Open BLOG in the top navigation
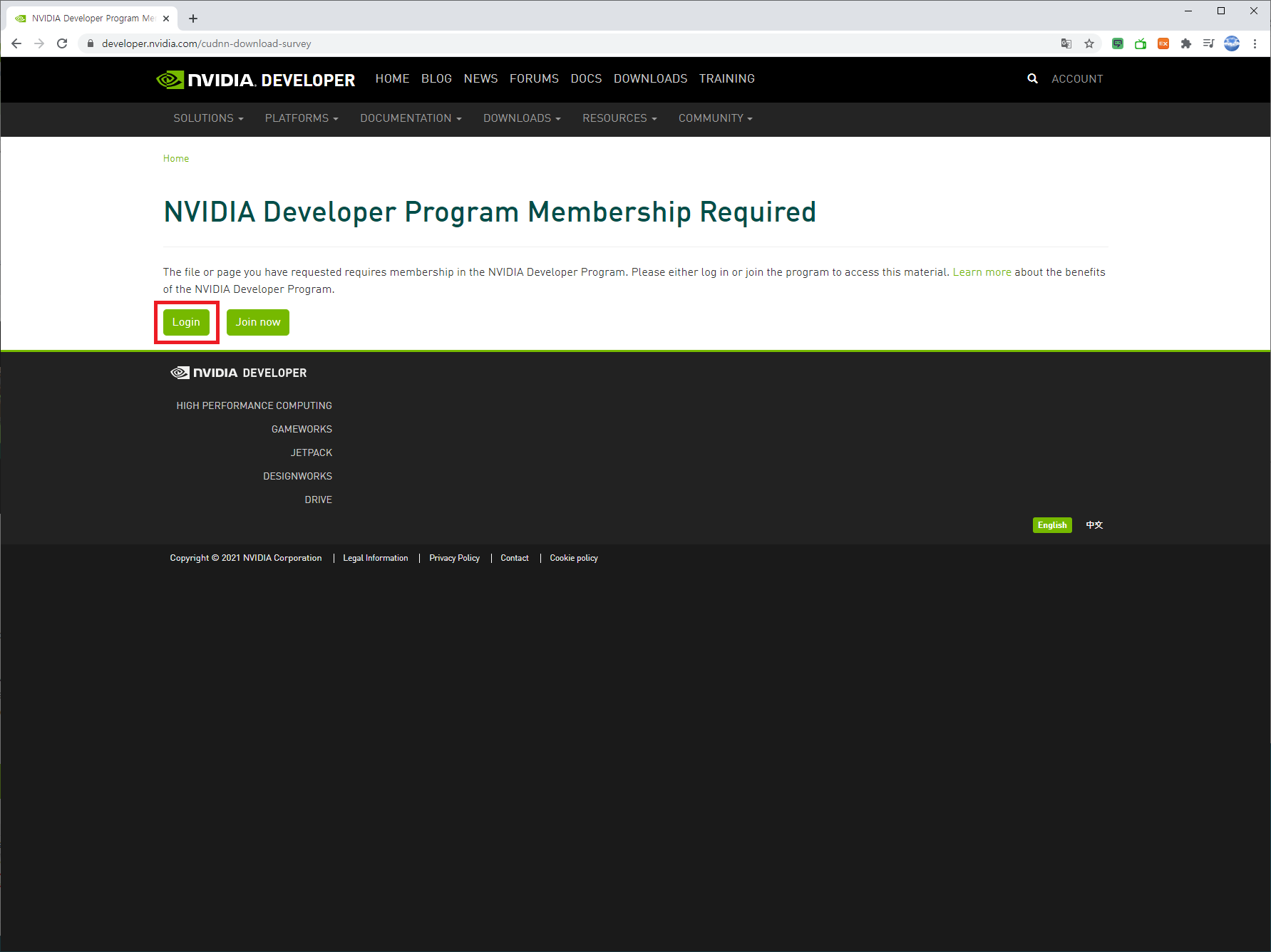Viewport: 1271px width, 952px height. pyautogui.click(x=436, y=78)
